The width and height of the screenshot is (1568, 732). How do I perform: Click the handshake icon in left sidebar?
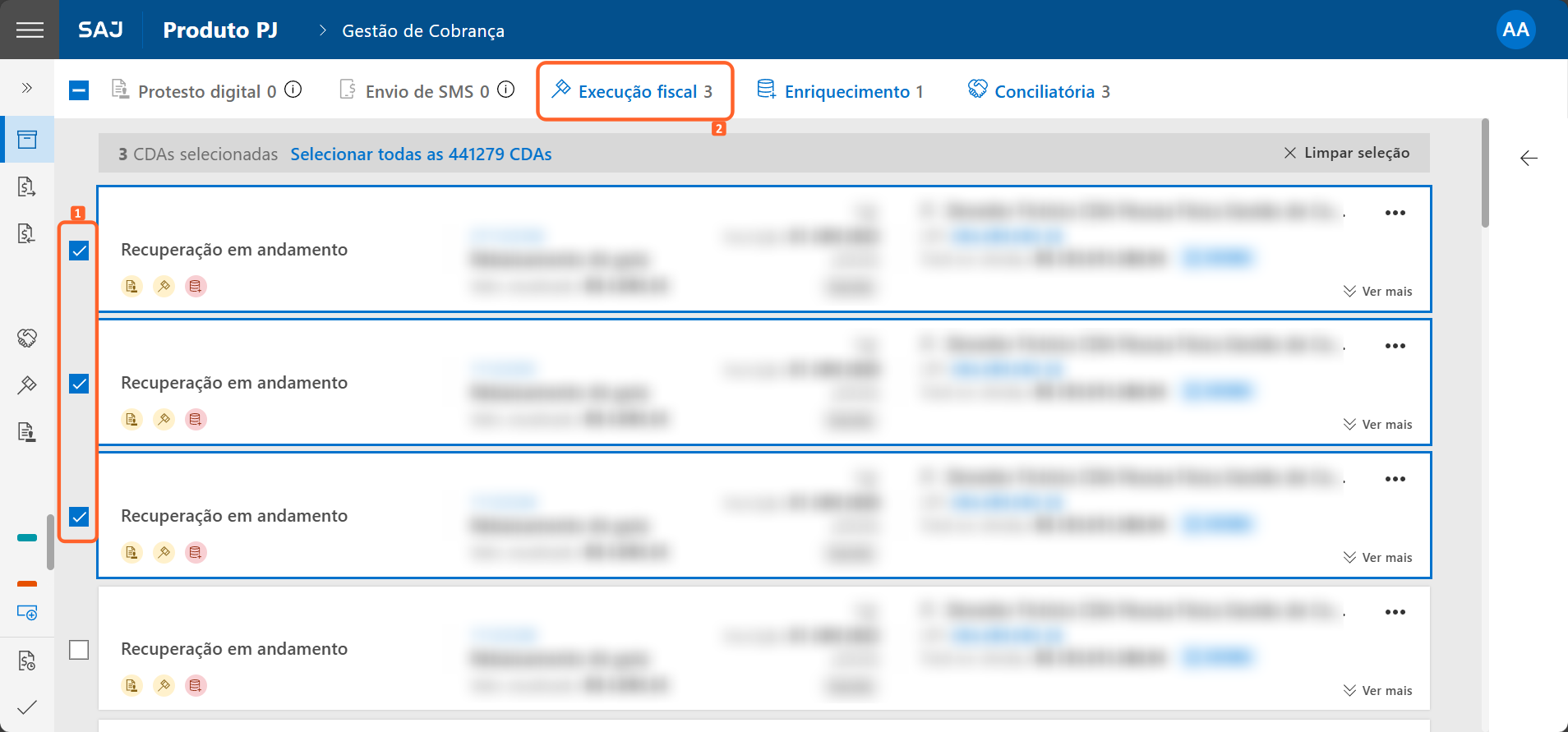click(27, 338)
